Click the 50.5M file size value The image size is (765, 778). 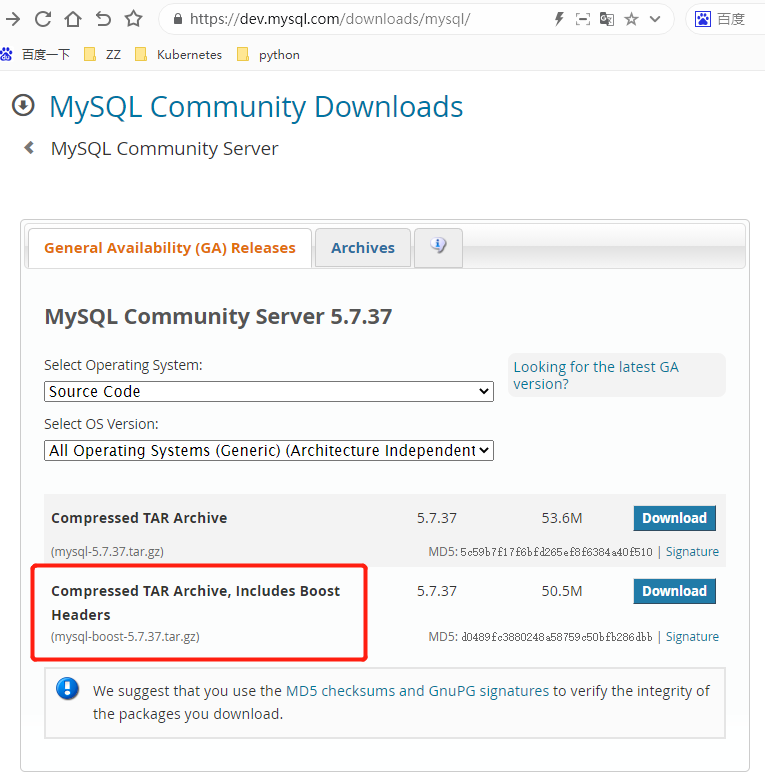coord(562,591)
